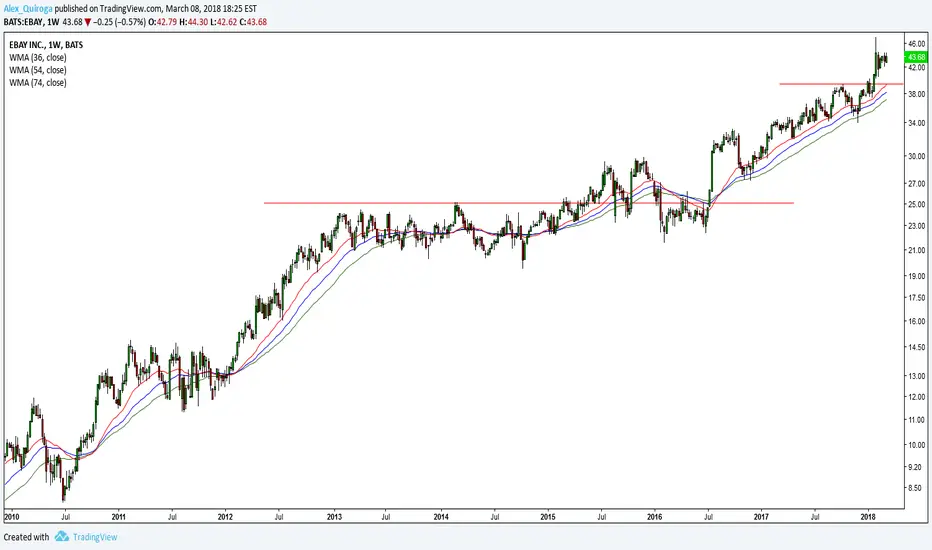Click the close value C:43.68 in header
Viewport: 932px width, 550px height.
253,22
